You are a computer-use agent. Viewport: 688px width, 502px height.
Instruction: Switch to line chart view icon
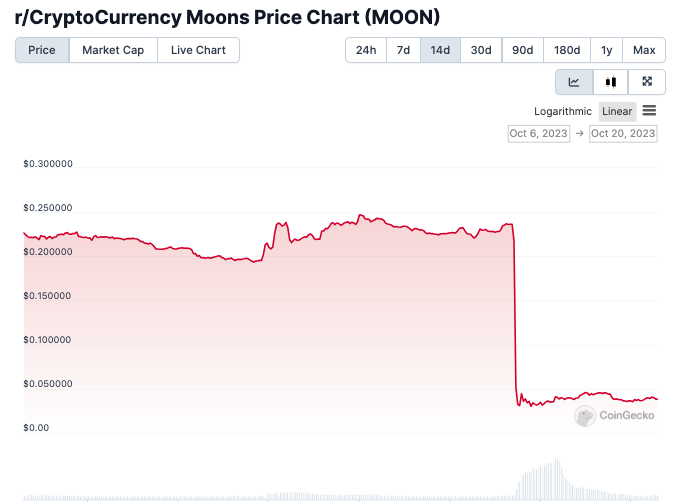tap(574, 82)
